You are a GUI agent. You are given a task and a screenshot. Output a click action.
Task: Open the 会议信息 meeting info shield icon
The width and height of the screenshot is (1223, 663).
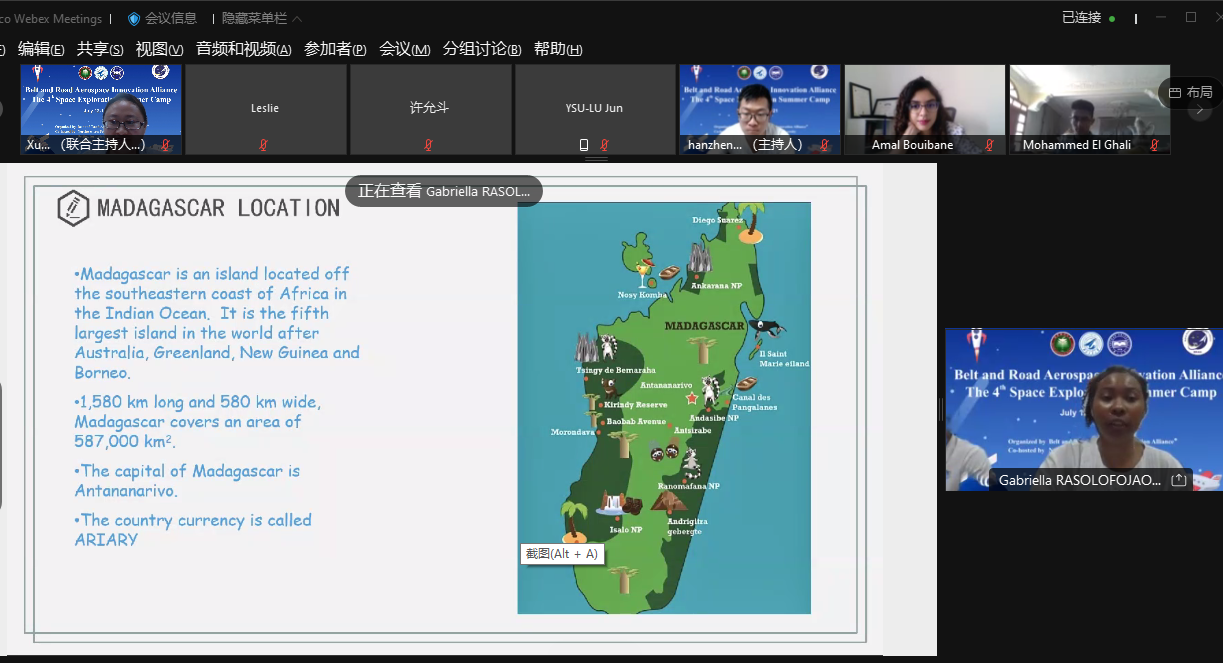point(134,19)
